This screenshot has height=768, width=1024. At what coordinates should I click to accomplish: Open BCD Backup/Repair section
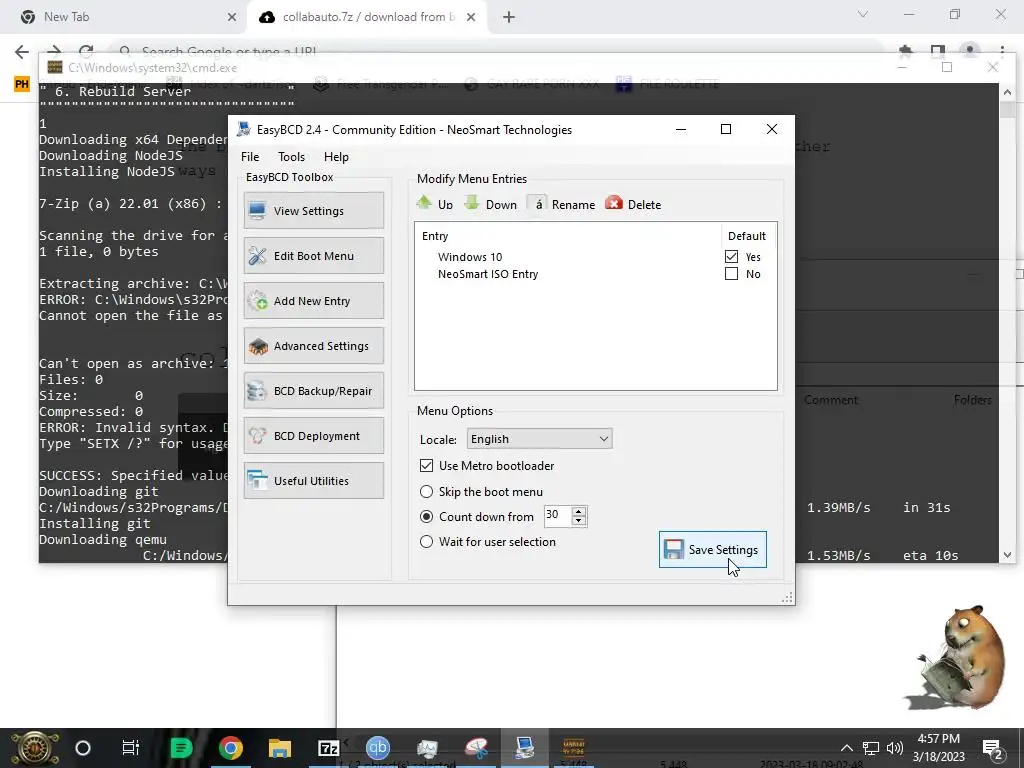[313, 391]
